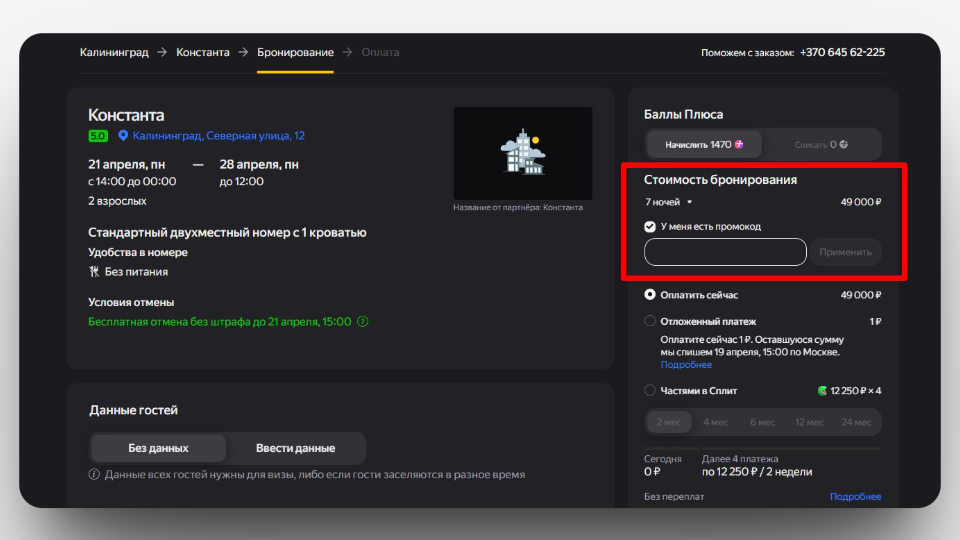Click the map pin icon beside the address
Viewport: 960px width, 540px height.
click(x=123, y=135)
